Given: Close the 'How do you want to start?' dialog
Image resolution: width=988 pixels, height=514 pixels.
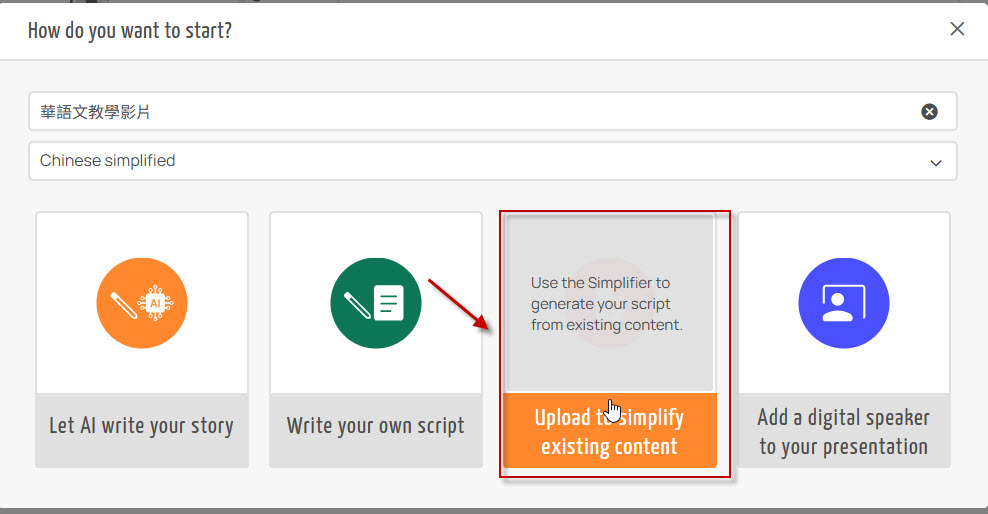Looking at the screenshot, I should point(957,29).
